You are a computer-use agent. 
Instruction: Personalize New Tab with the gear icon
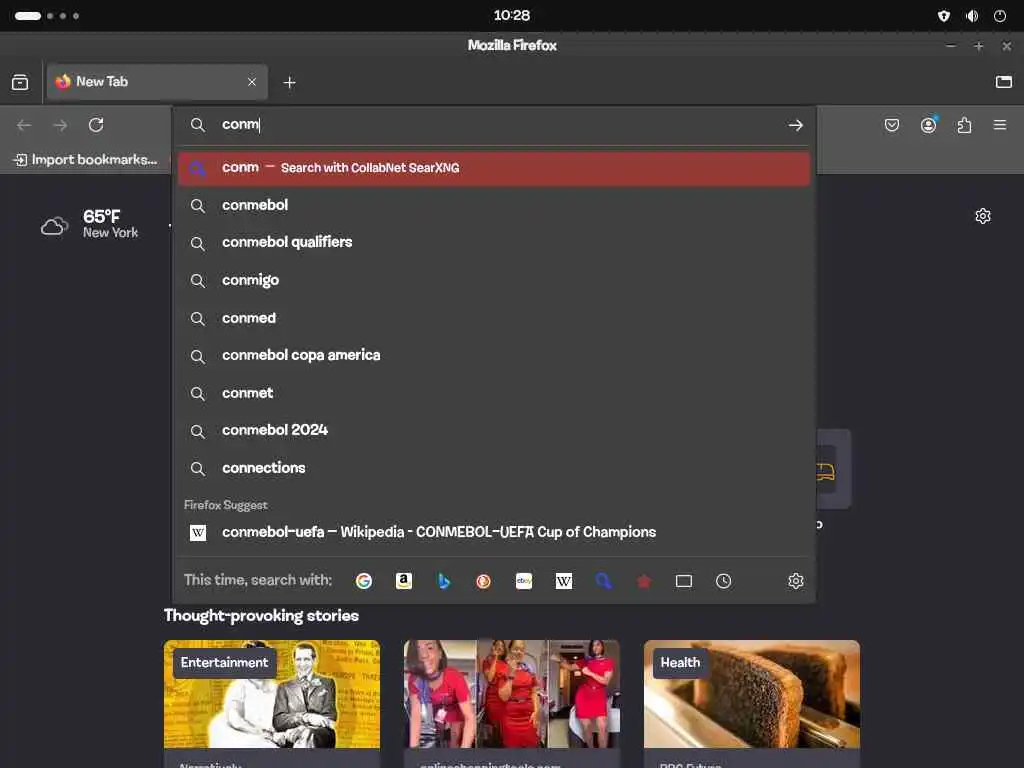pyautogui.click(x=983, y=216)
